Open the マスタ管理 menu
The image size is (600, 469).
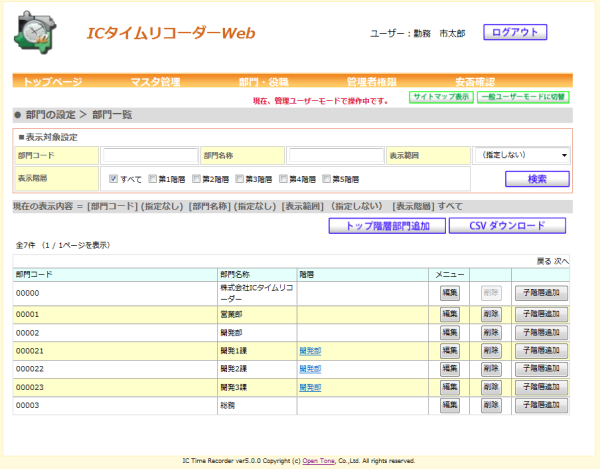(155, 81)
